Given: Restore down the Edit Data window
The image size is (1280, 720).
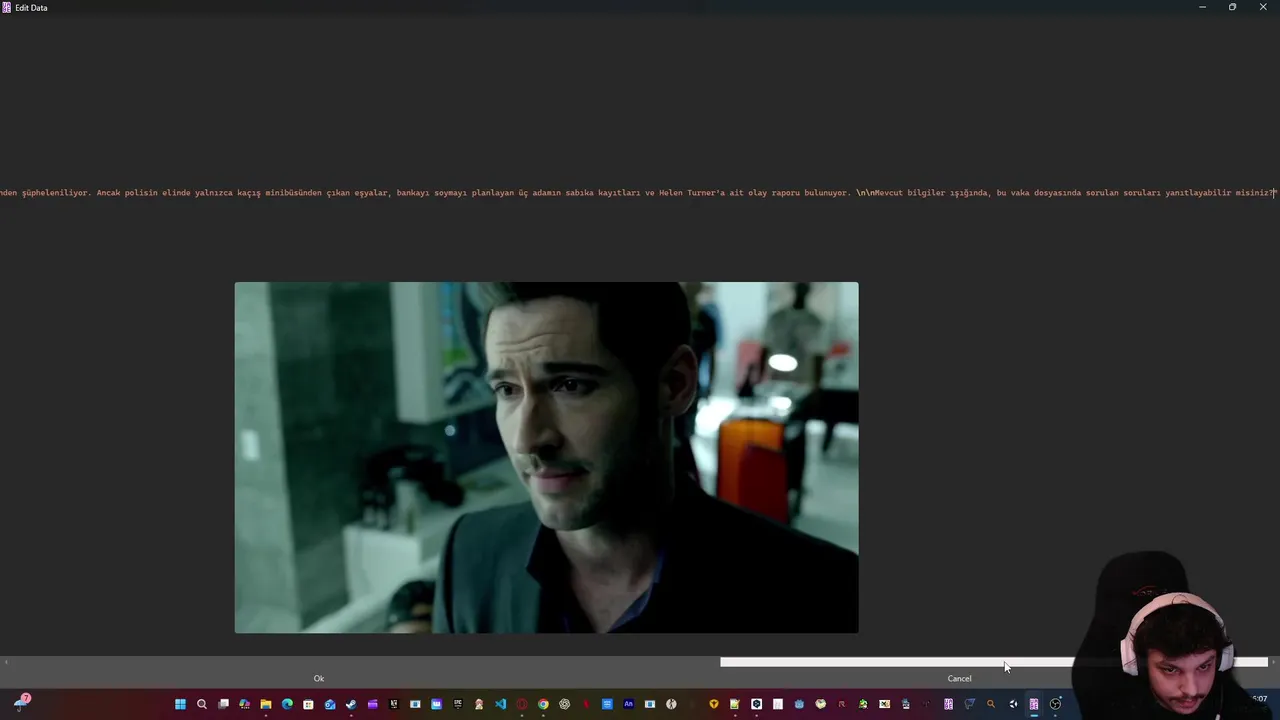Looking at the screenshot, I should point(1232,7).
